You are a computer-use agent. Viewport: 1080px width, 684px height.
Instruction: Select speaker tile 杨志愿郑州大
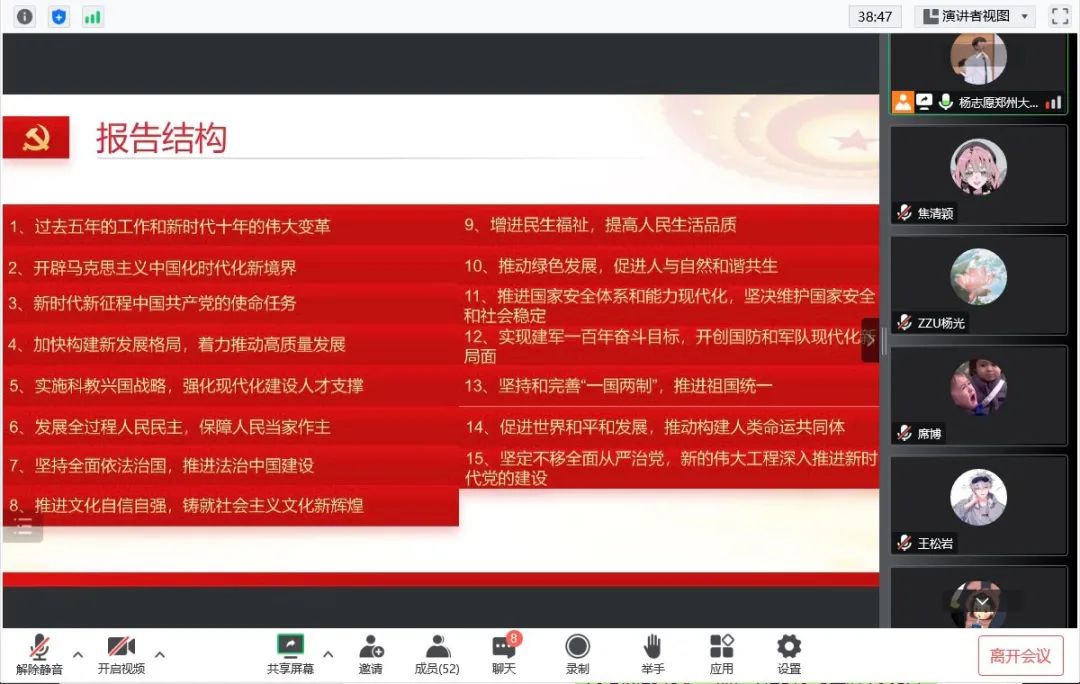pos(978,73)
